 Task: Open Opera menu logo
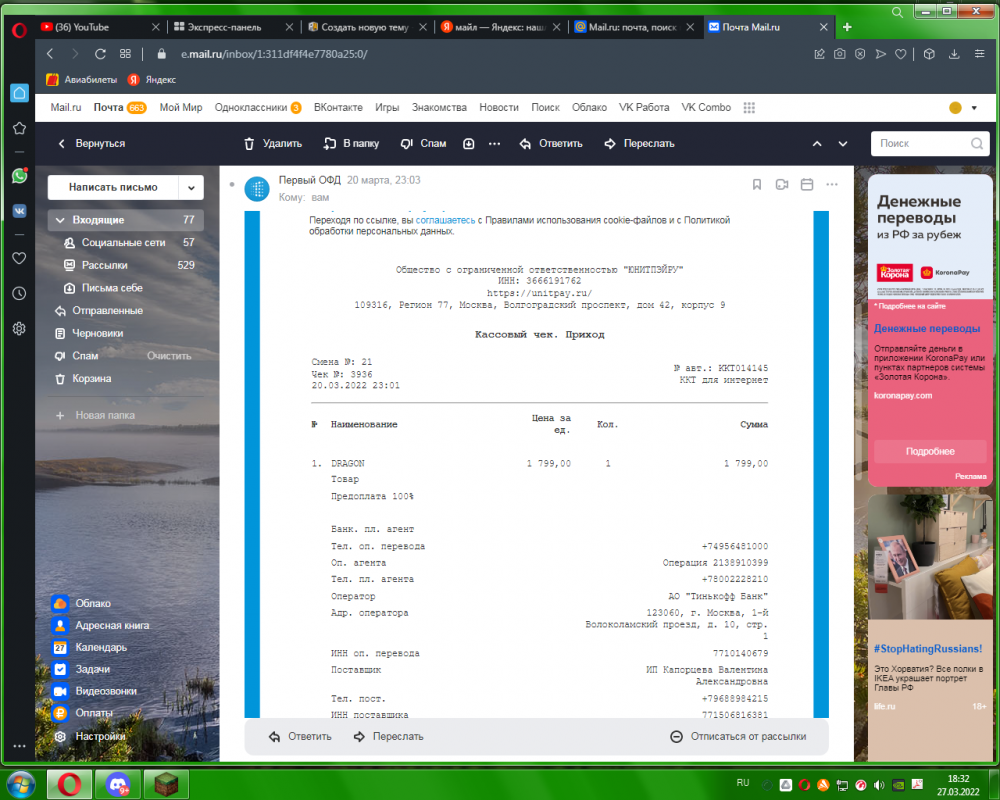coord(19,30)
